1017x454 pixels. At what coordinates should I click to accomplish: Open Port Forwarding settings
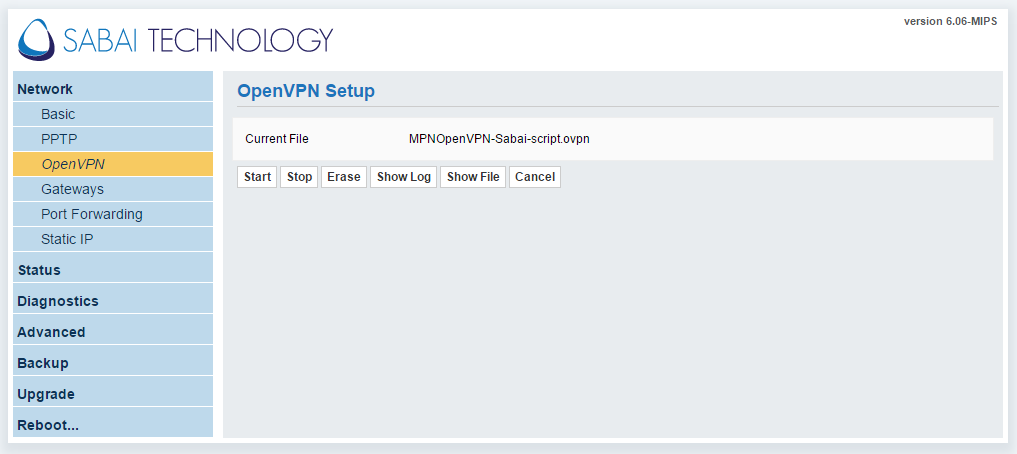coord(113,214)
